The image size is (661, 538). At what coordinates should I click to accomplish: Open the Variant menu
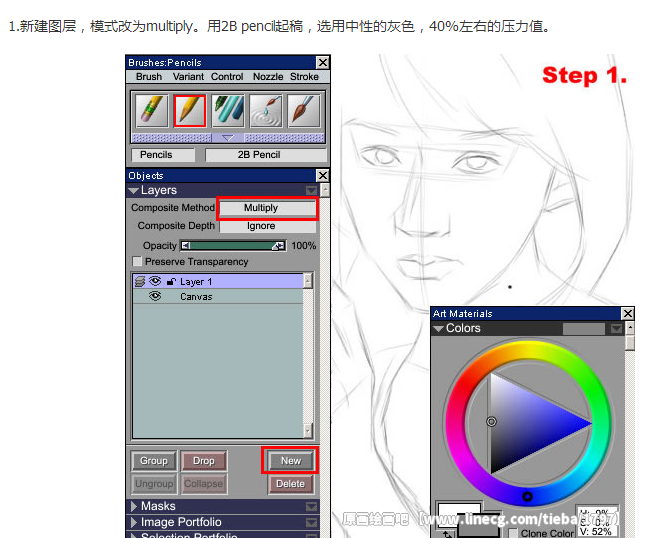188,77
